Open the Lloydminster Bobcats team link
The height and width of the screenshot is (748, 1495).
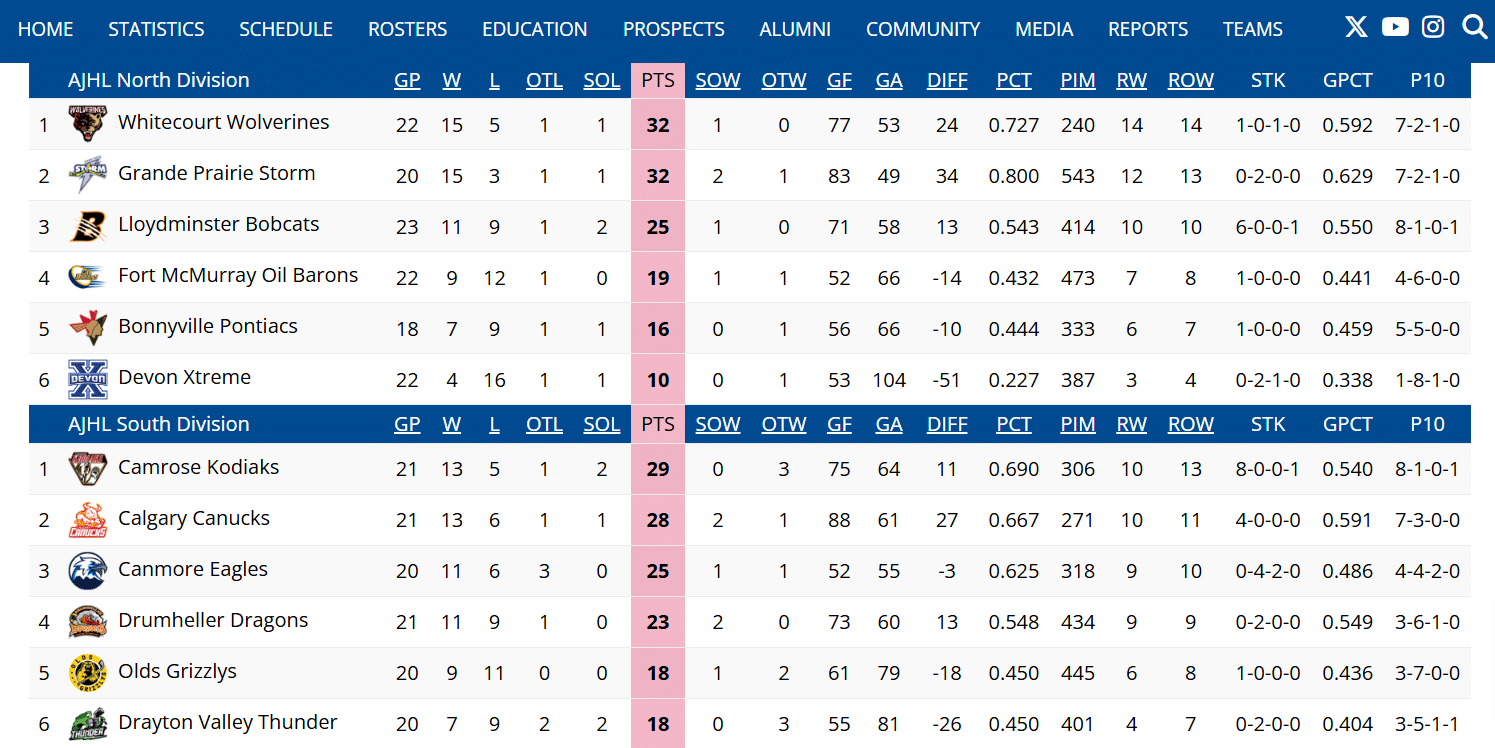pyautogui.click(x=219, y=224)
